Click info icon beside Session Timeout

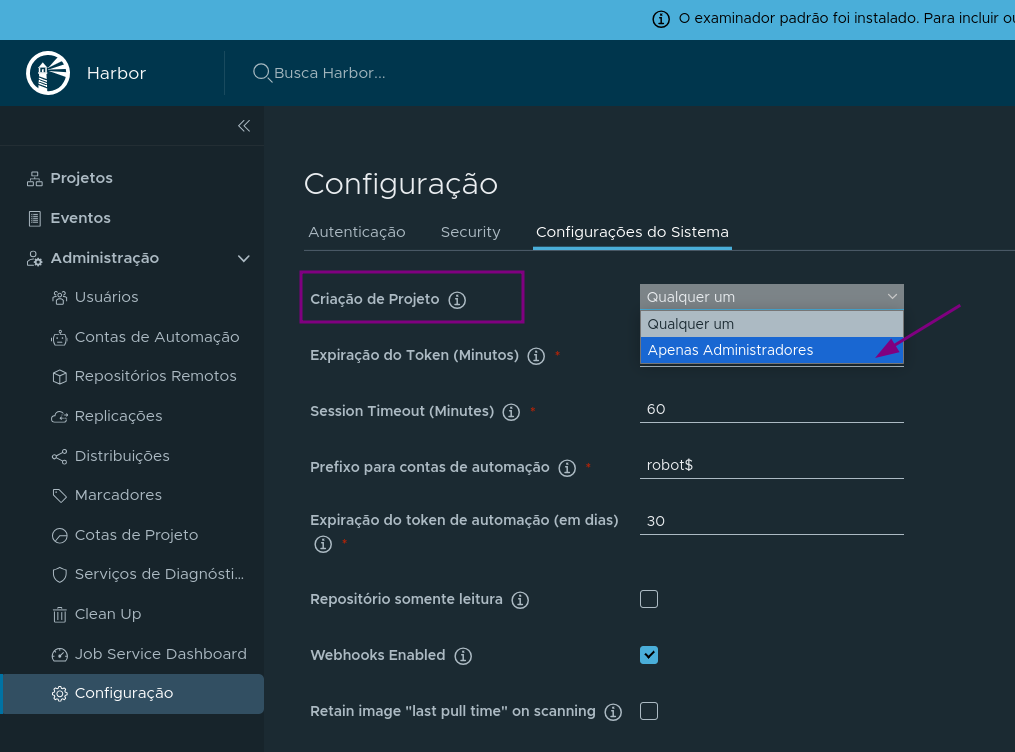[x=511, y=412]
